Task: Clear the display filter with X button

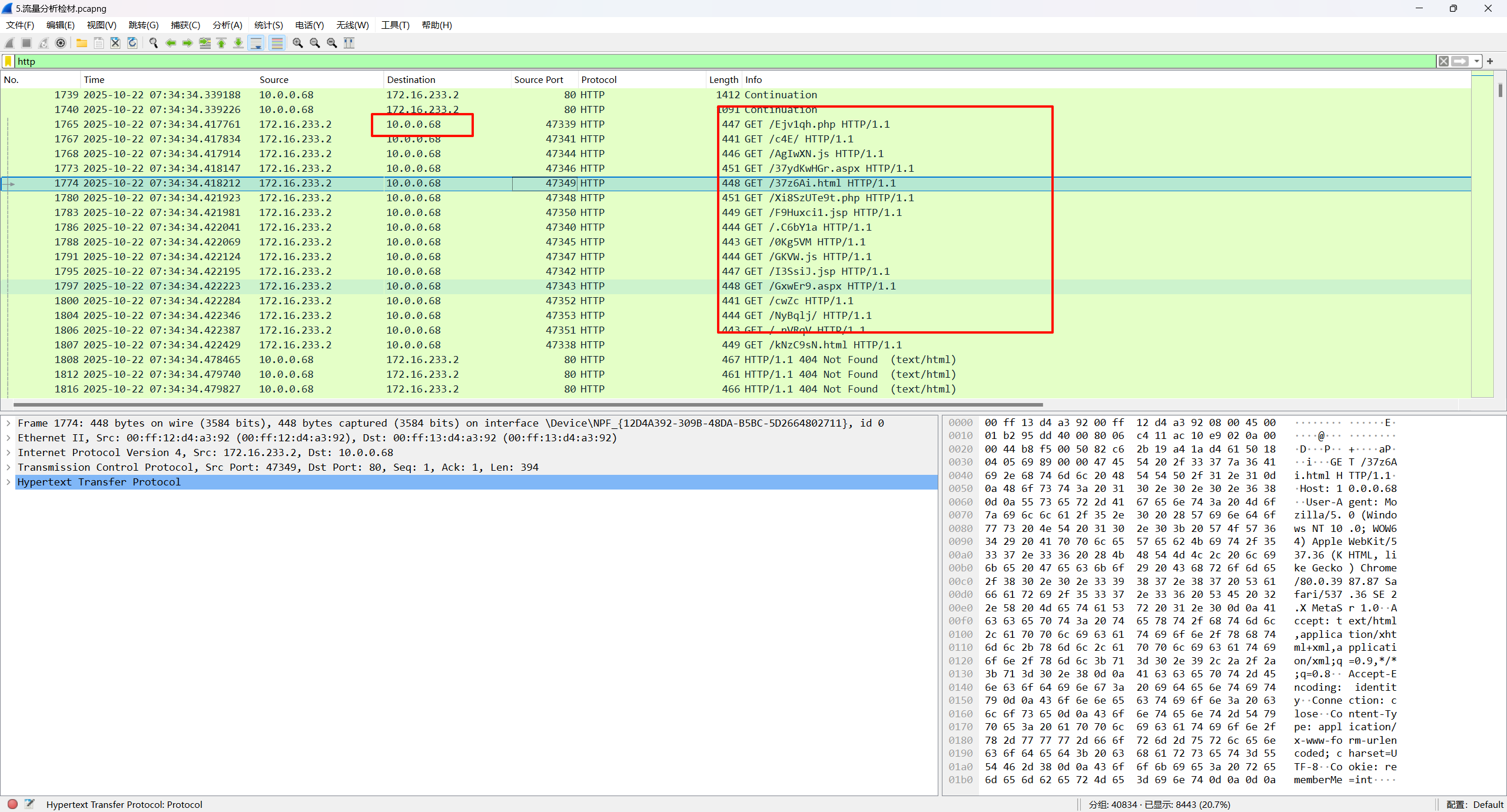Action: point(1443,61)
